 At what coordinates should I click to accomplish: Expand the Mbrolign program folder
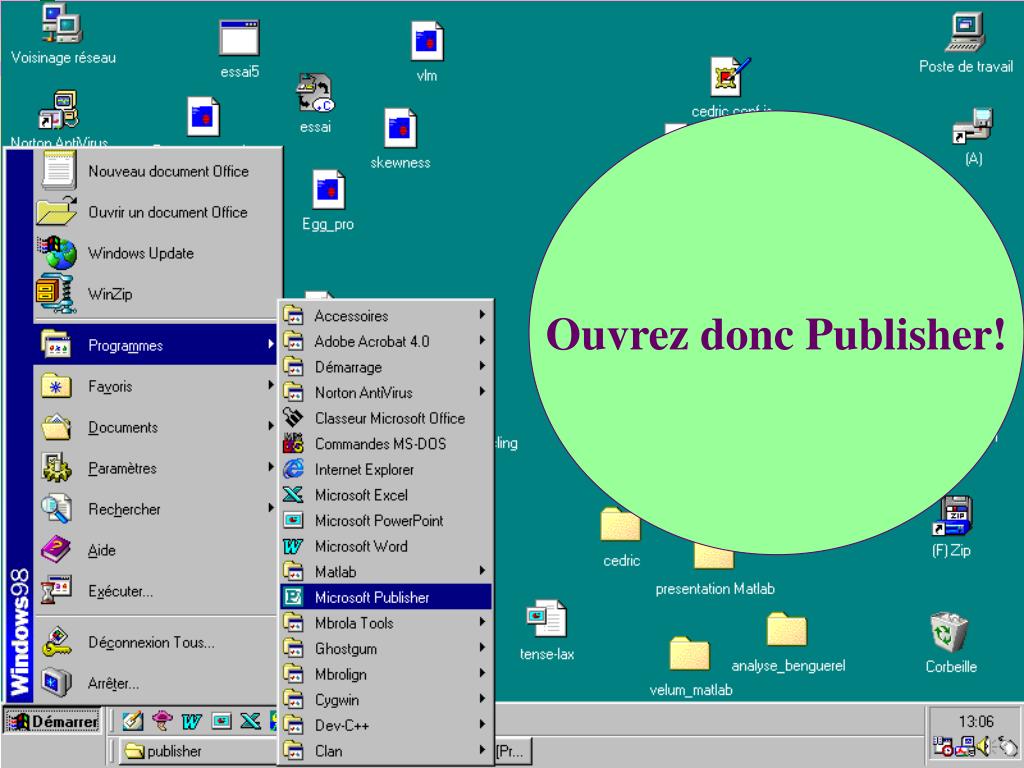click(386, 674)
